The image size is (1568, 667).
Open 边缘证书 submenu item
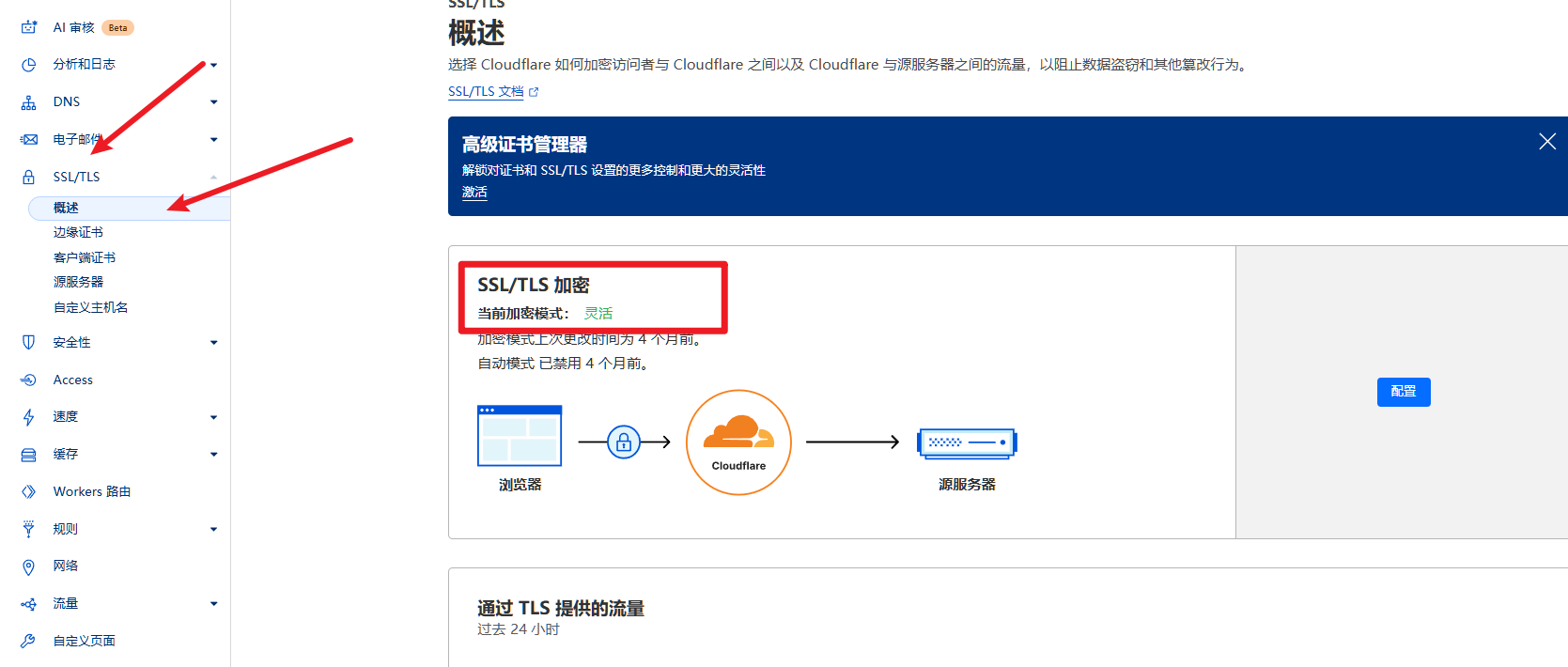(78, 232)
